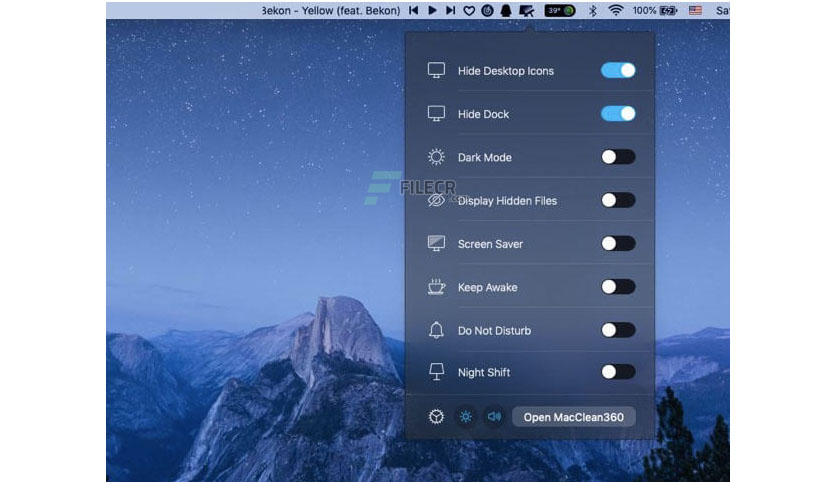Switch on Keep Awake toggle
Image resolution: width=836 pixels, height=484 pixels.
[618, 287]
